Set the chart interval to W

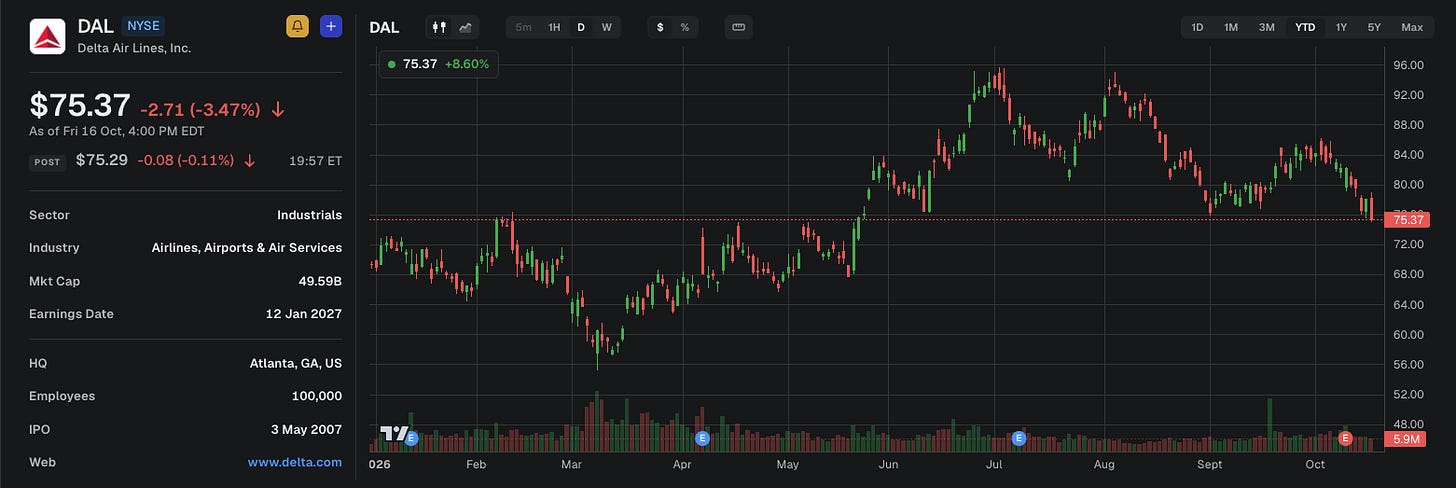(x=606, y=27)
